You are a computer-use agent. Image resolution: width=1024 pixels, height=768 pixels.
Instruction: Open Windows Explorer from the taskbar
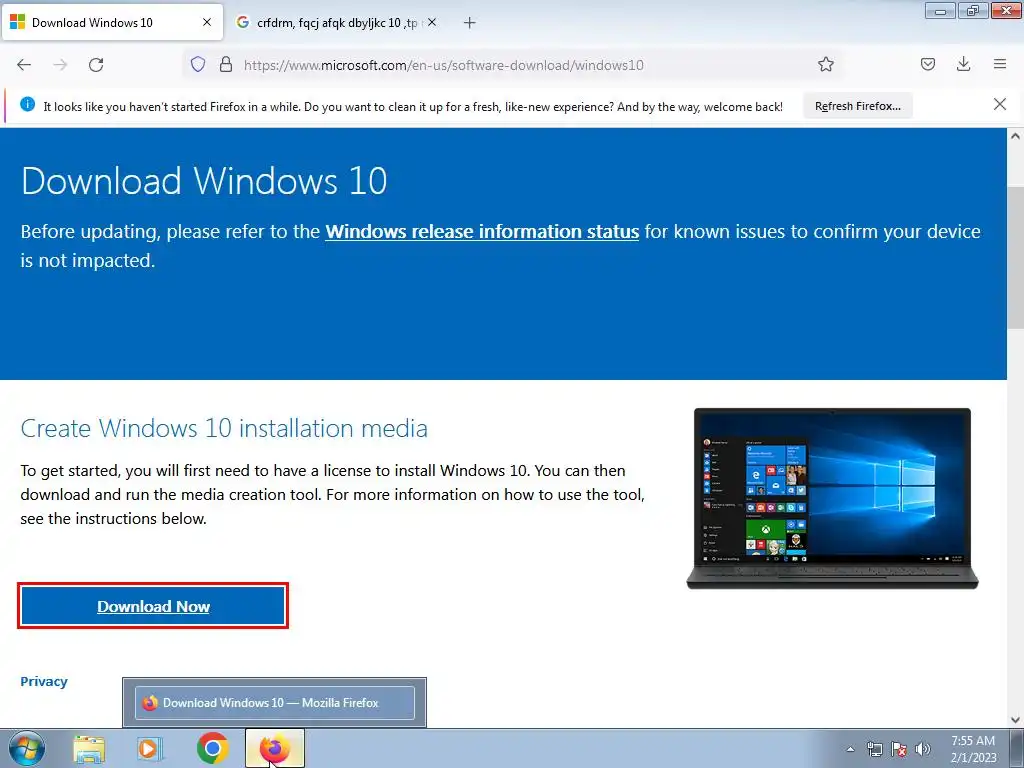pos(89,749)
